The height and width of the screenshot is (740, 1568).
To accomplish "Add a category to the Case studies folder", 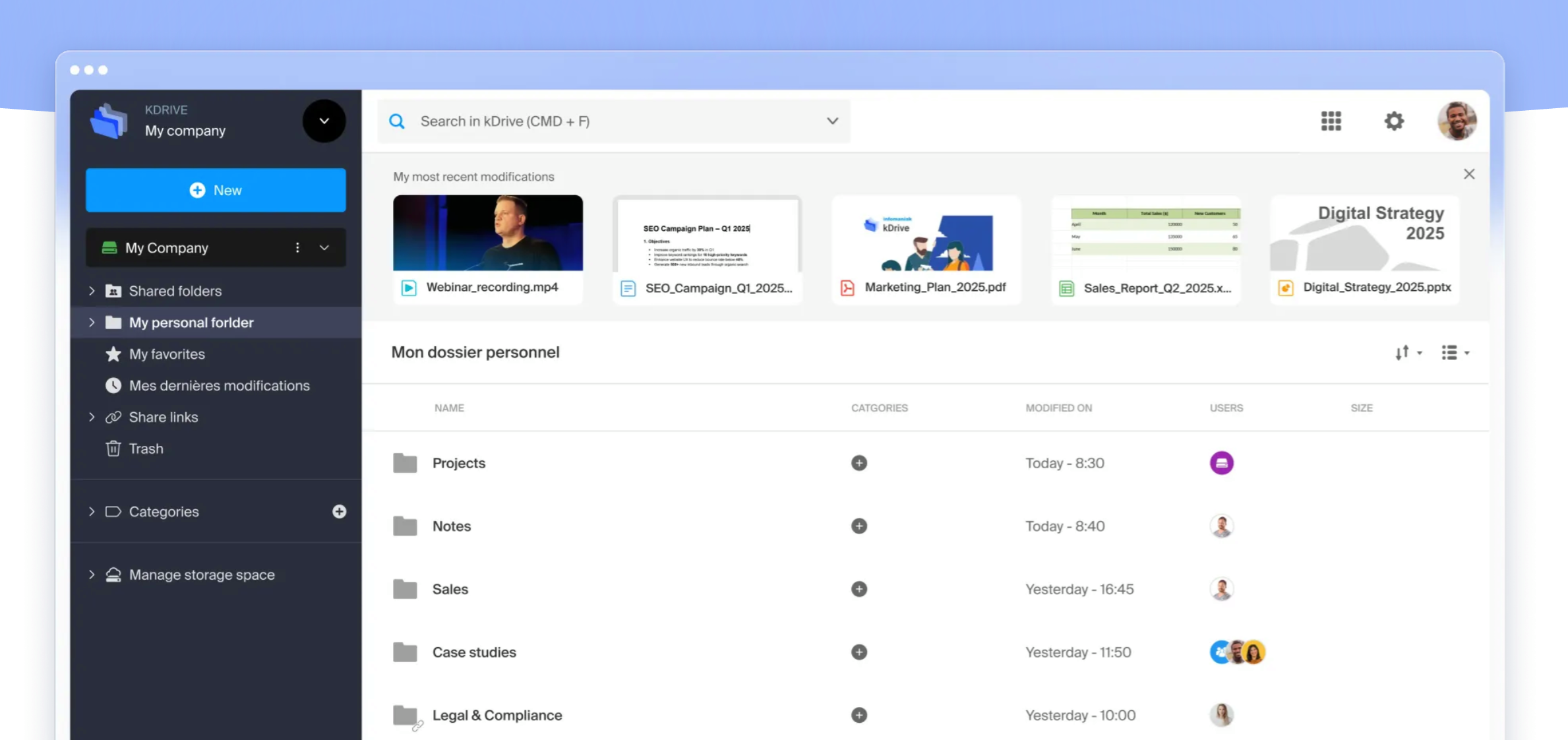I will [x=859, y=652].
